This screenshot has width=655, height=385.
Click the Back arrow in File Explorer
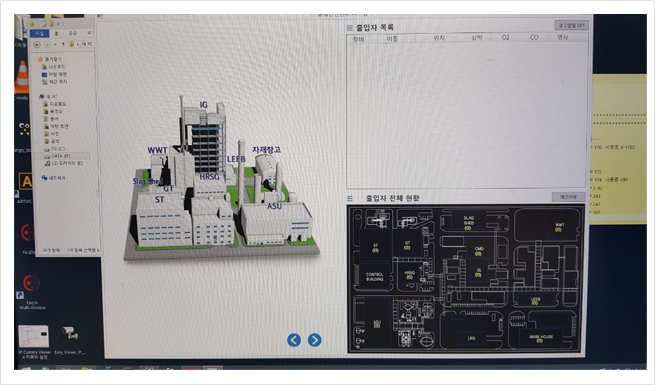[x=37, y=44]
